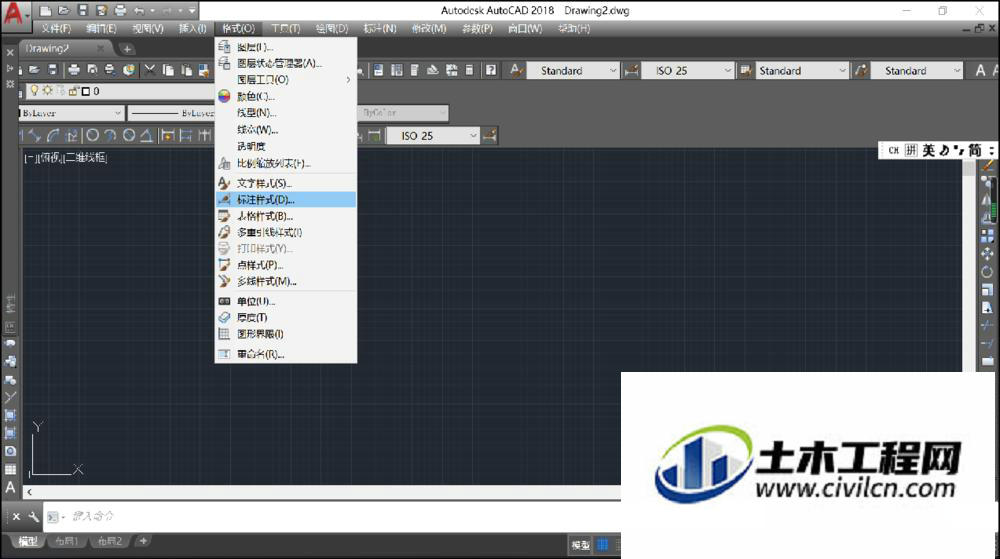Select 点样式(P)... menu entry

pos(286,265)
